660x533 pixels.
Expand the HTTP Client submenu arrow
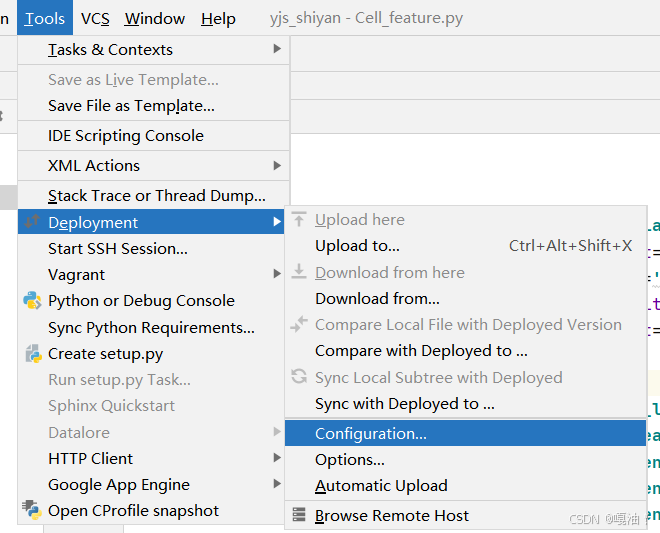[x=277, y=458]
